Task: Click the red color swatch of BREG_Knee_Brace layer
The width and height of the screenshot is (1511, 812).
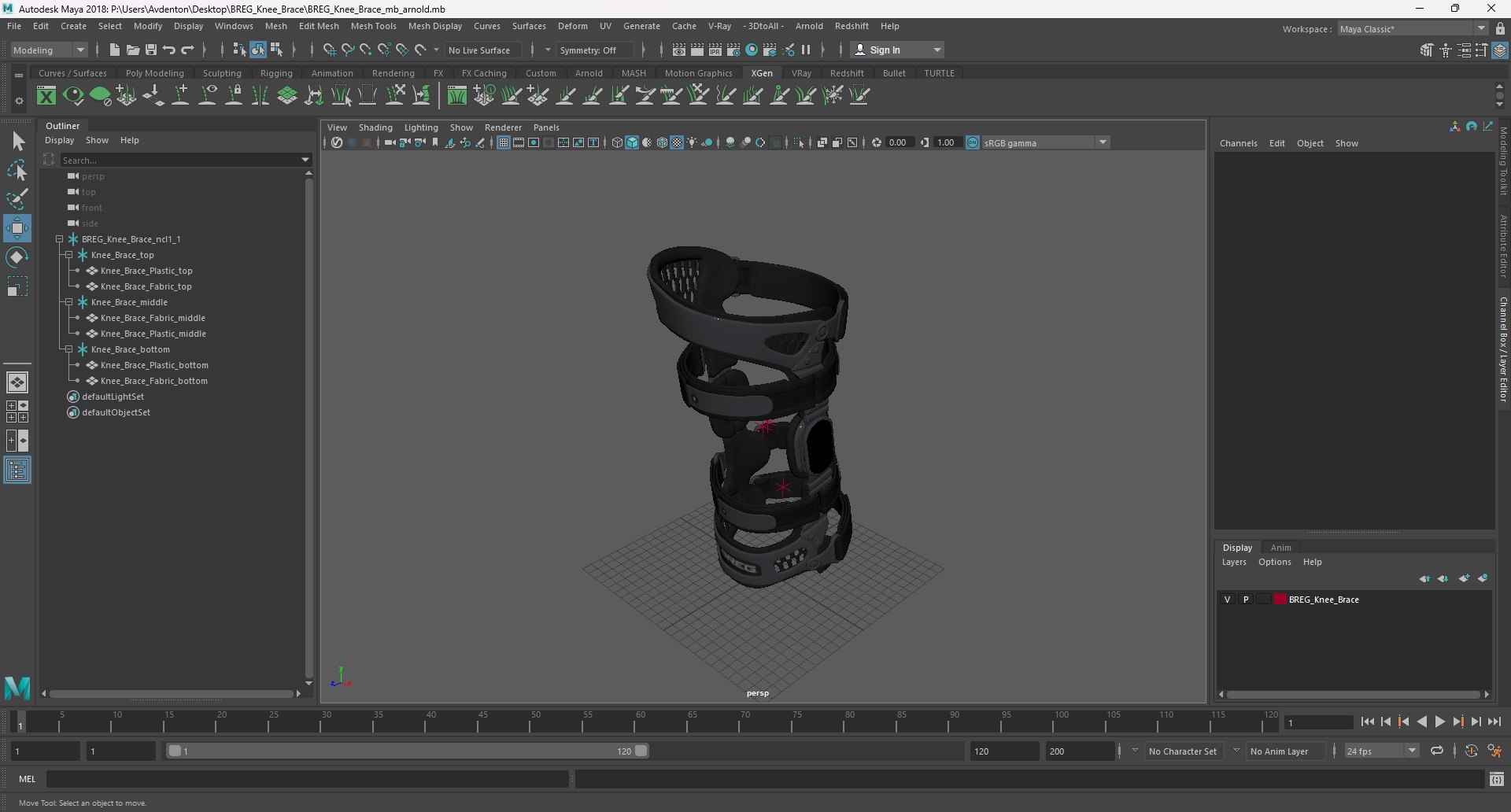Action: coord(1280,600)
